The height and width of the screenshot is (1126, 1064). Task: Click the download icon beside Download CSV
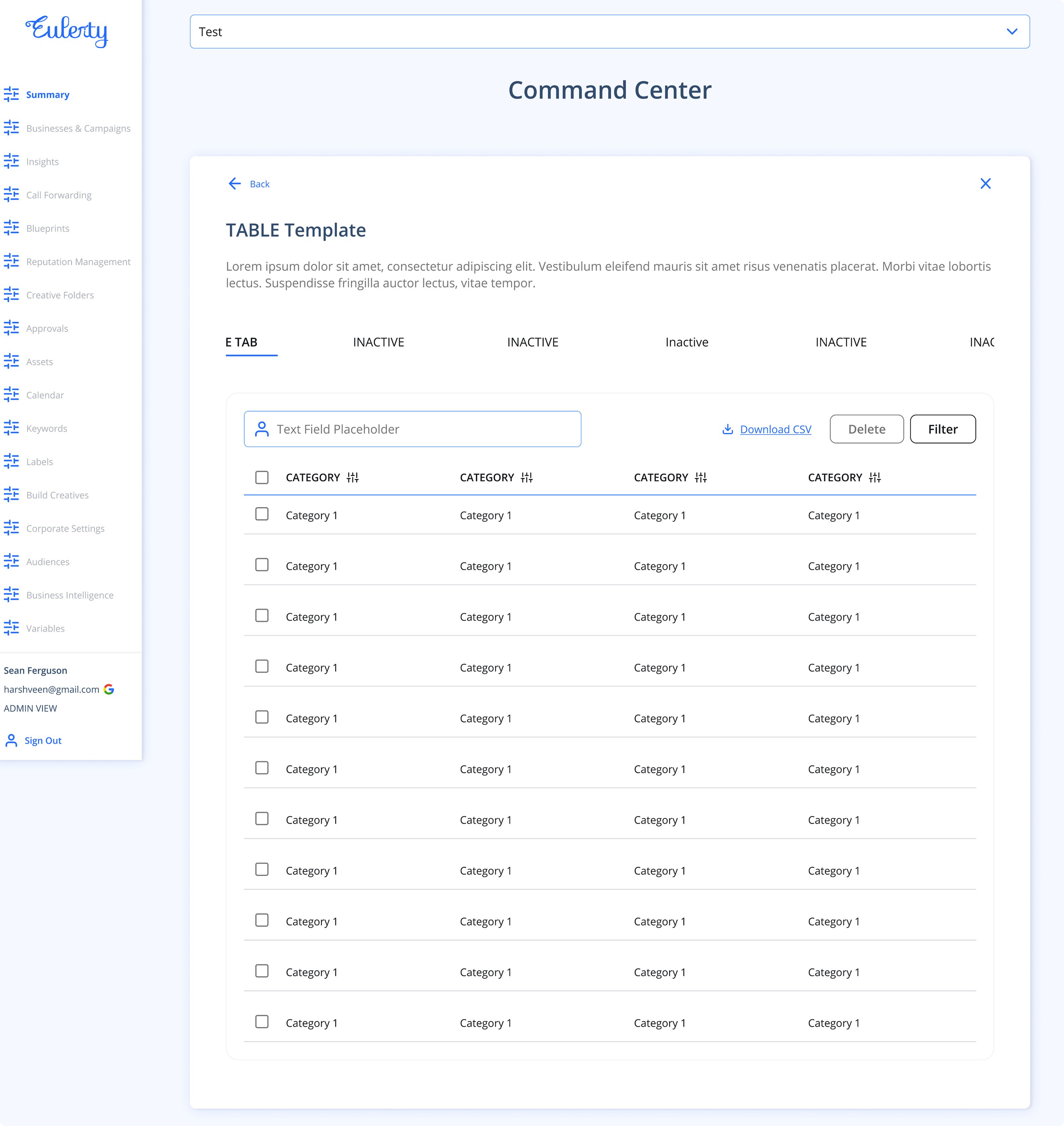click(x=727, y=429)
